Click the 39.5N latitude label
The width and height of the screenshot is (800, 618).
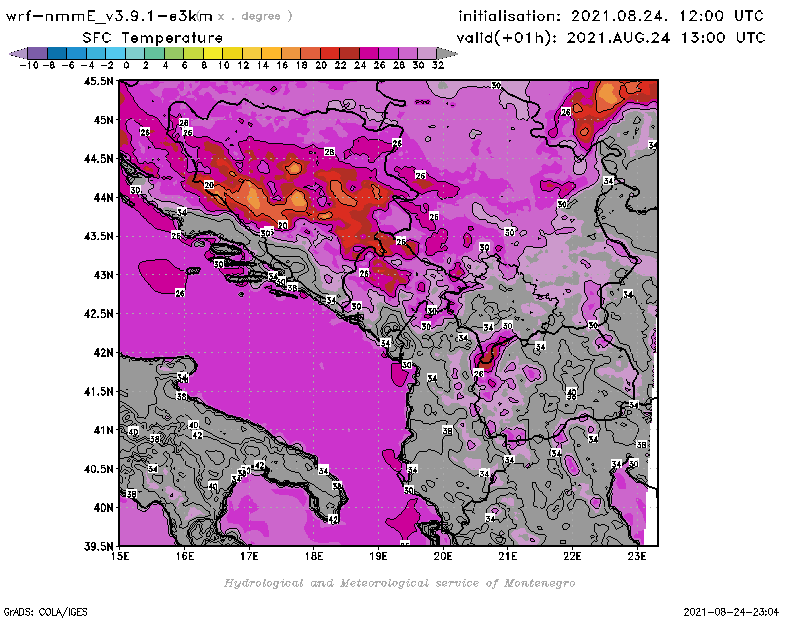tap(98, 547)
